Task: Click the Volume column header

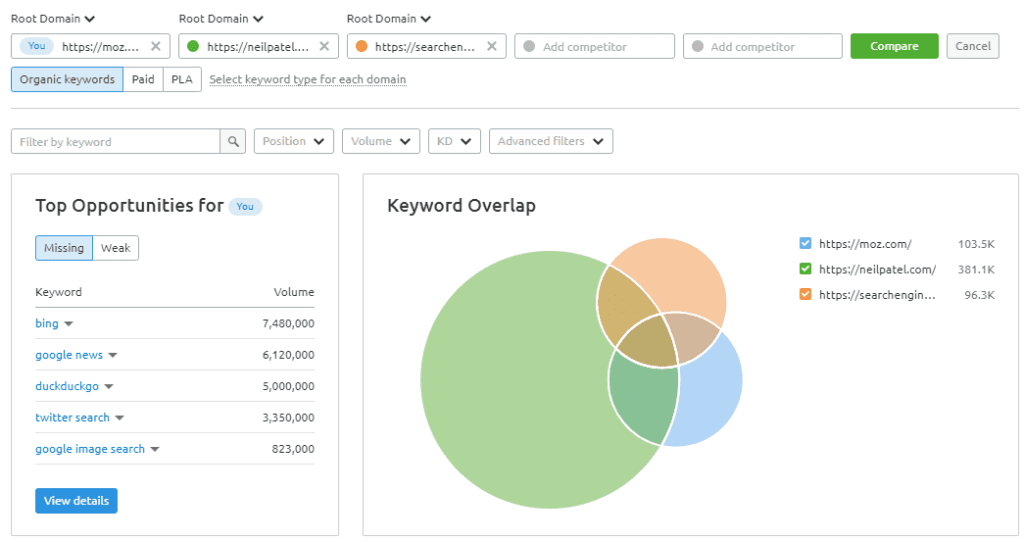Action: (x=294, y=292)
